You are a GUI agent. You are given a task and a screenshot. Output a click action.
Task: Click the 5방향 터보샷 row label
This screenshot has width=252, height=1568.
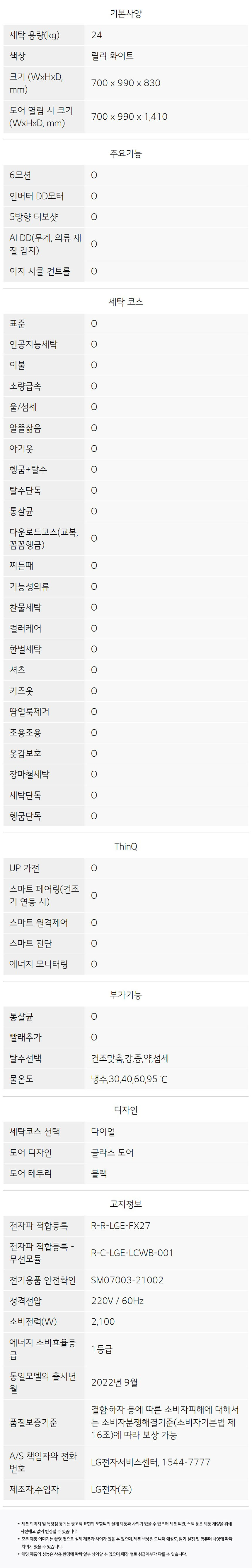pyautogui.click(x=34, y=217)
